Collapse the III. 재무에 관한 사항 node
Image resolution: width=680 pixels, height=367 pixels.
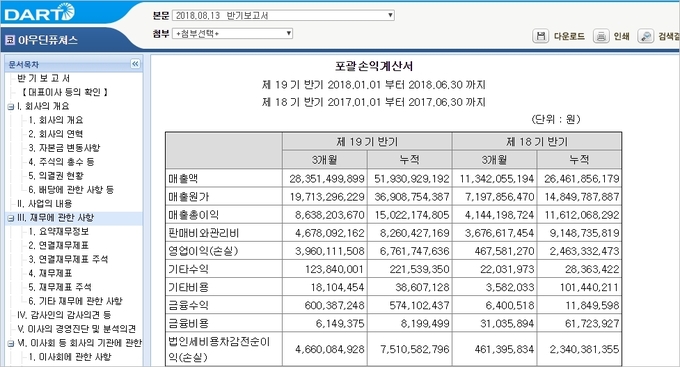(11, 218)
